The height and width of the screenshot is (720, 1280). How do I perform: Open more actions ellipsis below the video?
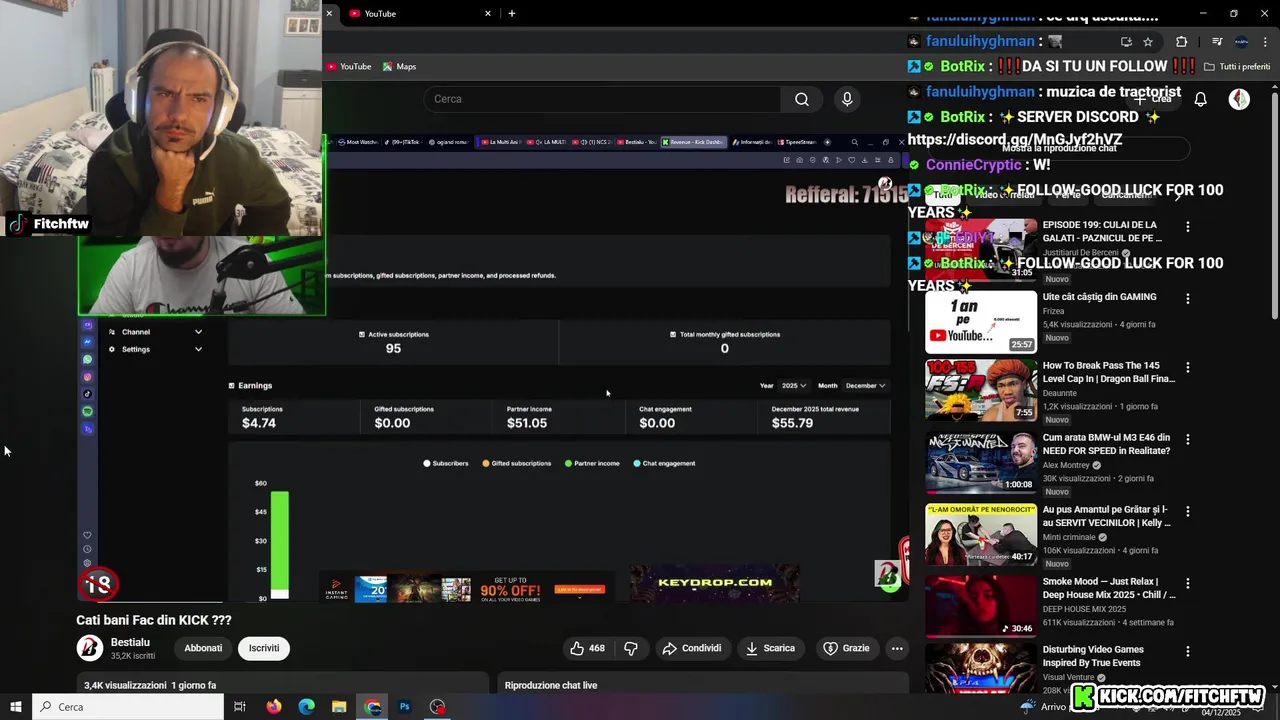[897, 648]
